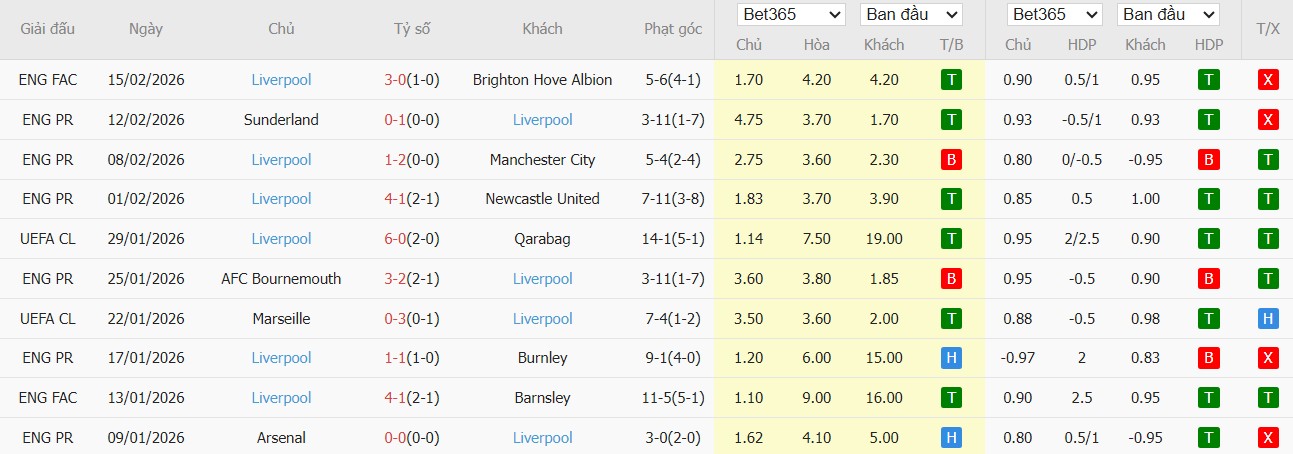Click the red X badge in Arsenal row
This screenshot has width=1293, height=454.
pyautogui.click(x=1268, y=438)
